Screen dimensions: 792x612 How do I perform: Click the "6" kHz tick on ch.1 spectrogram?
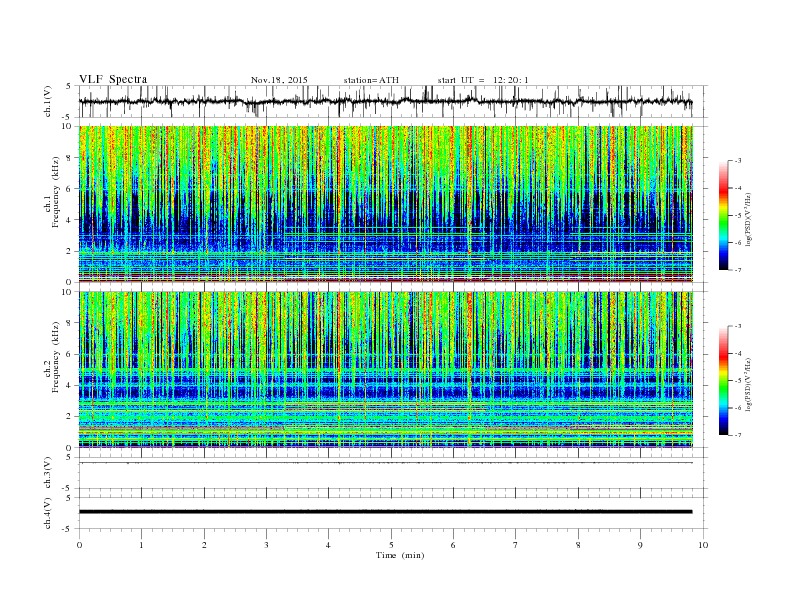click(70, 189)
